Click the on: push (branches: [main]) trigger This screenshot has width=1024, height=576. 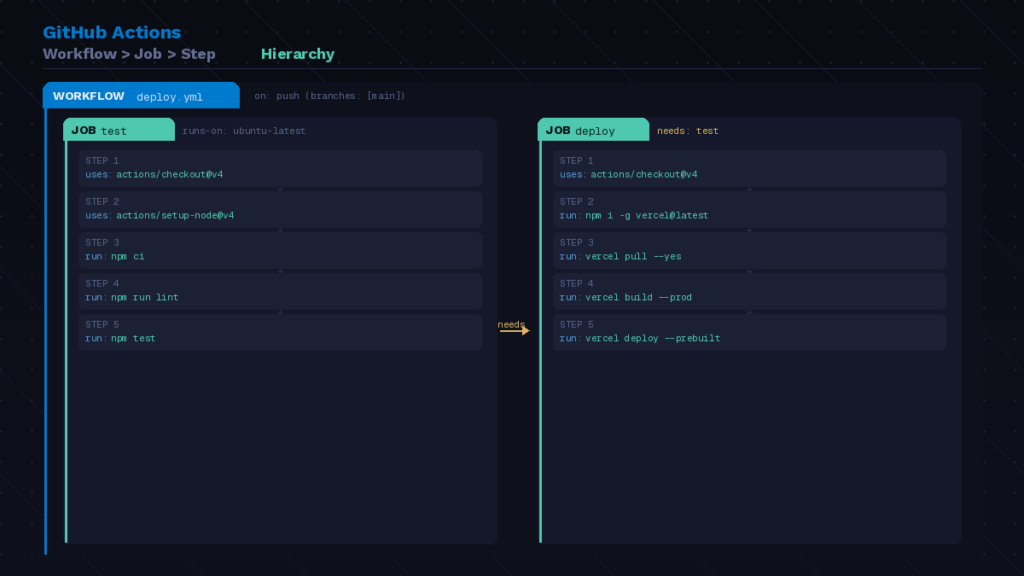[330, 95]
